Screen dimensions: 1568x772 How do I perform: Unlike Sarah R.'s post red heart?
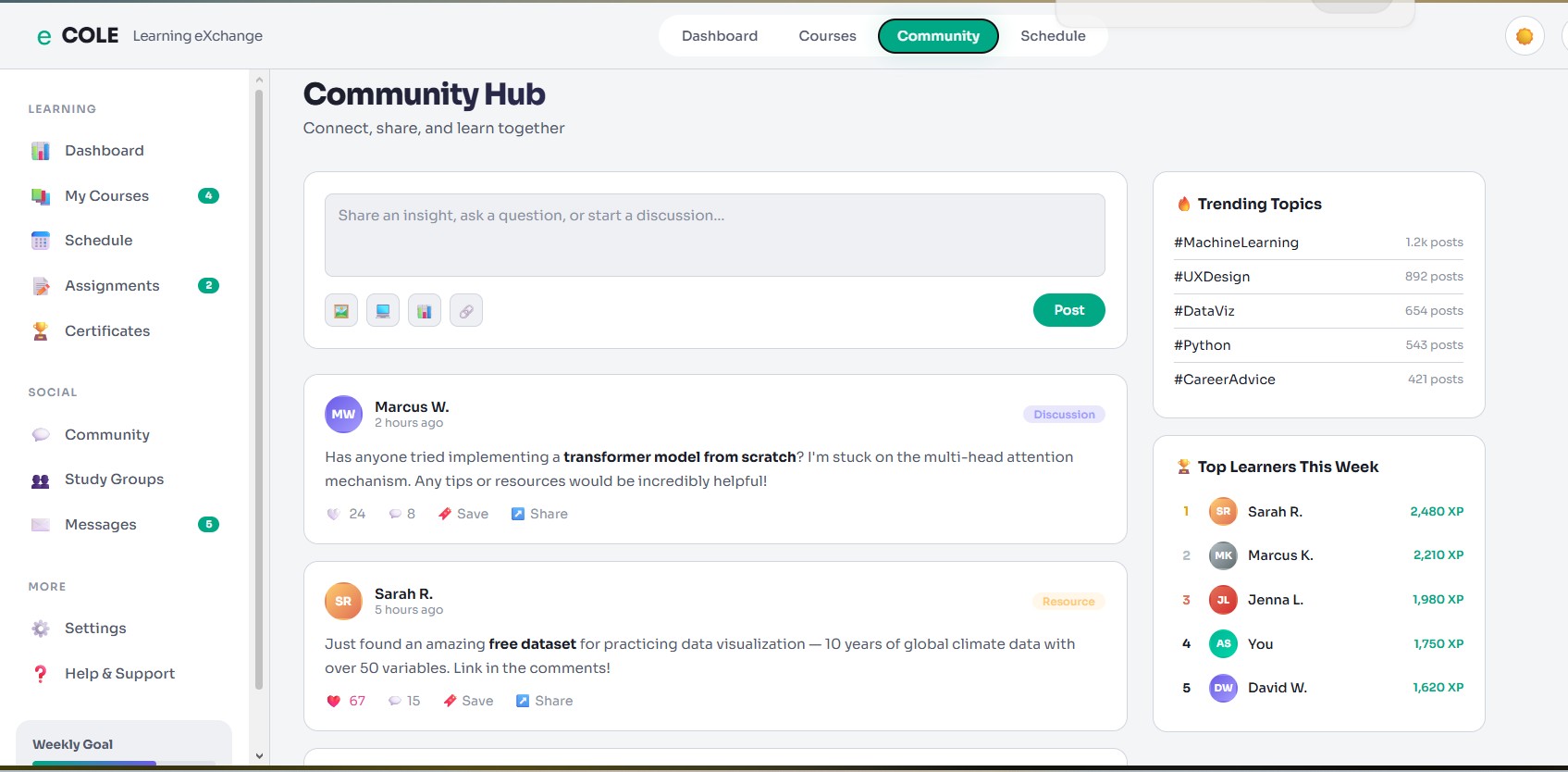pyautogui.click(x=334, y=701)
